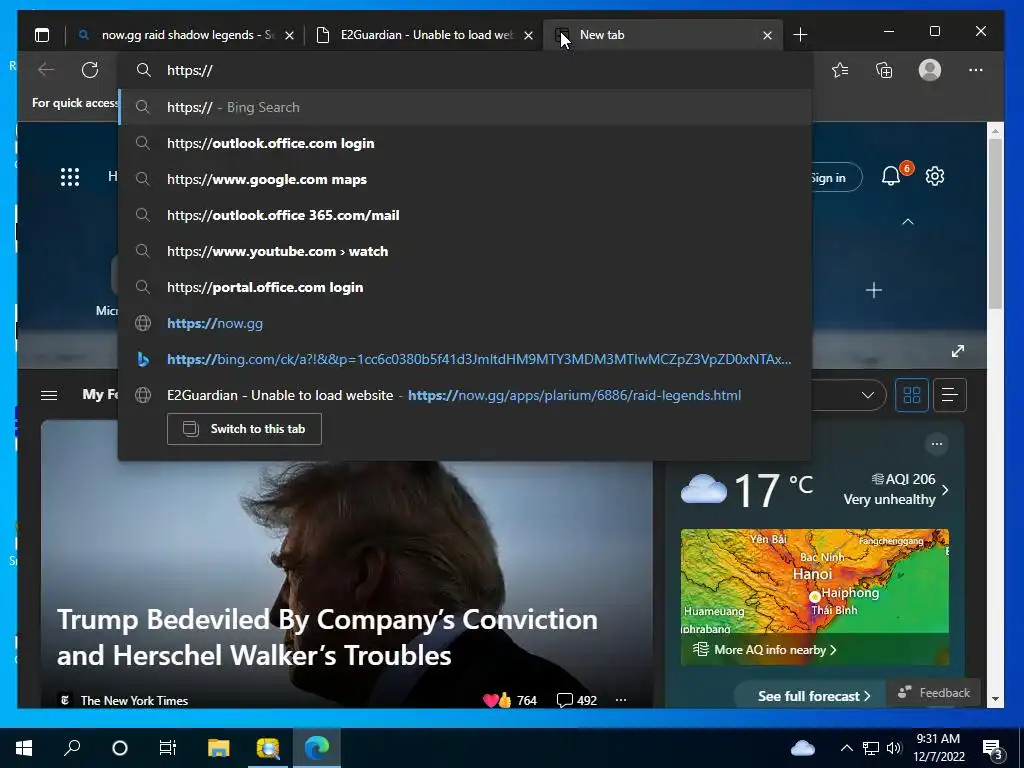1024x768 pixels.
Task: Click the Feedback button
Action: [x=934, y=693]
